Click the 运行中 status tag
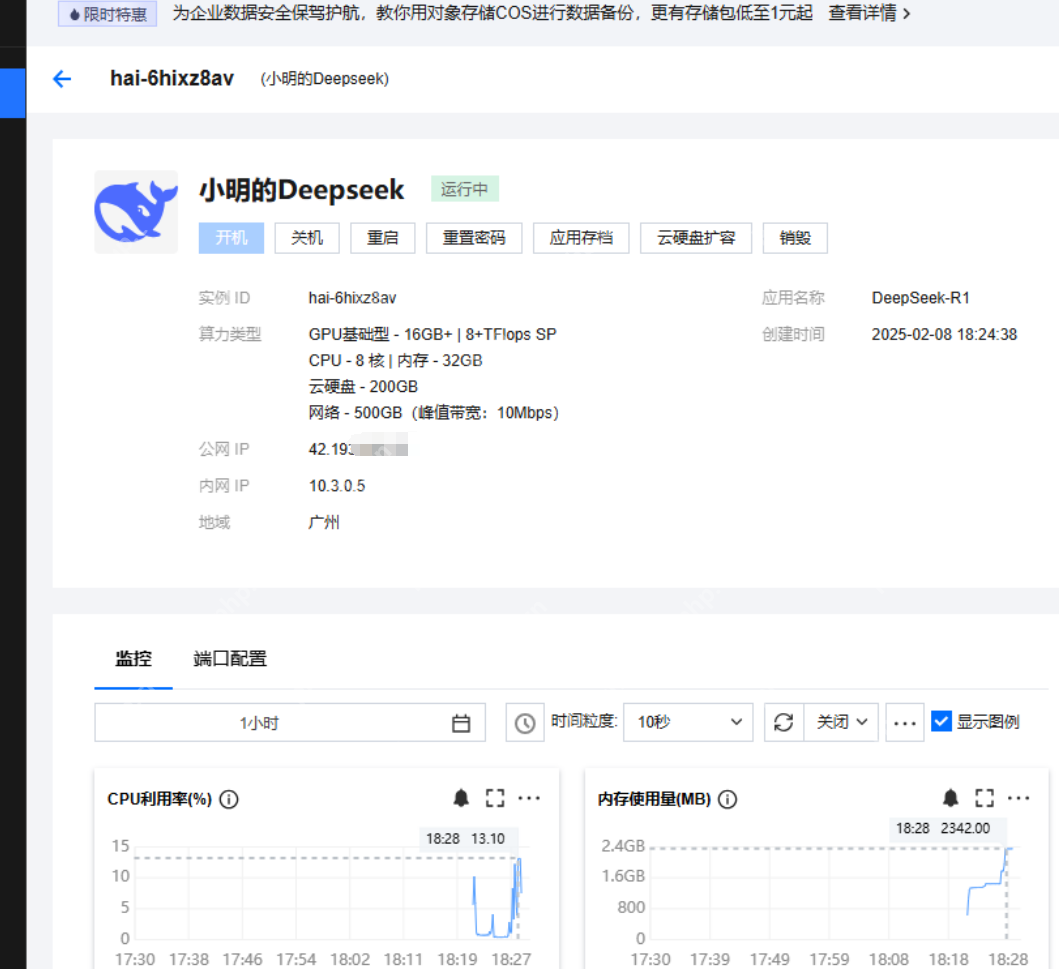The image size is (1059, 973). click(x=465, y=189)
